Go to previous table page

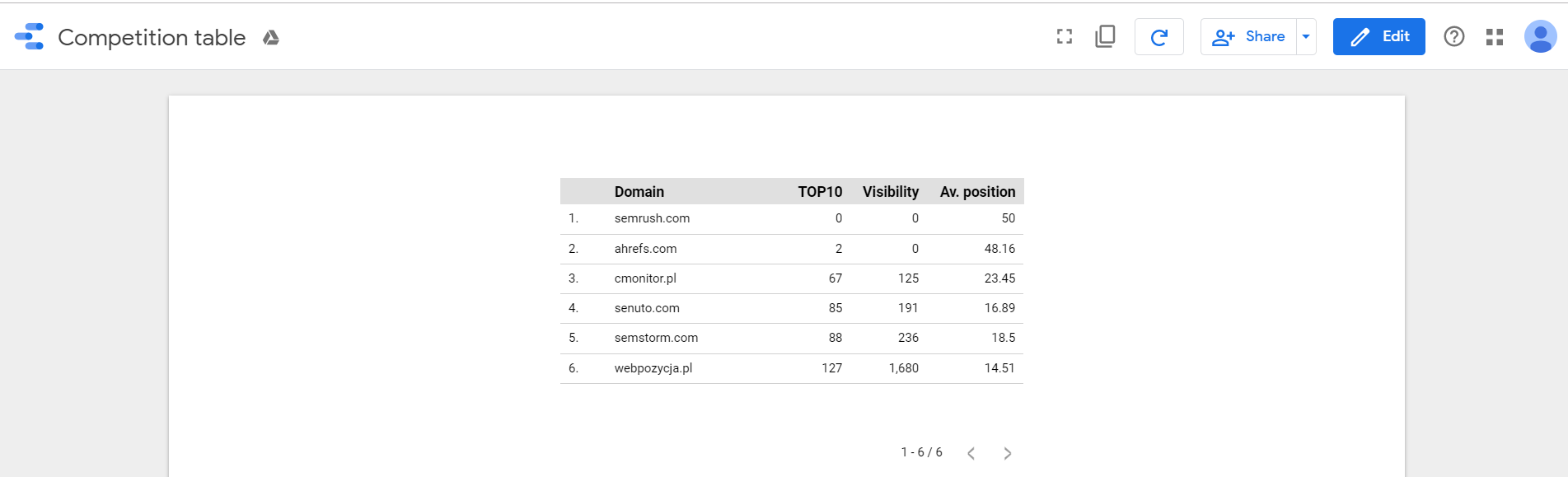point(971,453)
